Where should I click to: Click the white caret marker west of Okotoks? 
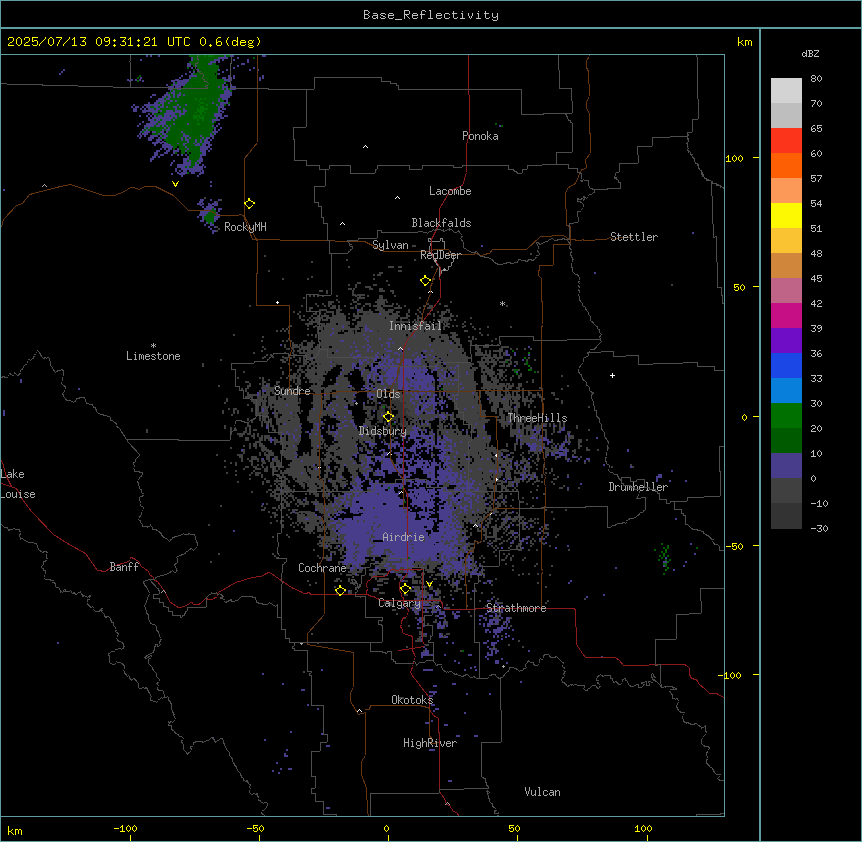pos(360,711)
